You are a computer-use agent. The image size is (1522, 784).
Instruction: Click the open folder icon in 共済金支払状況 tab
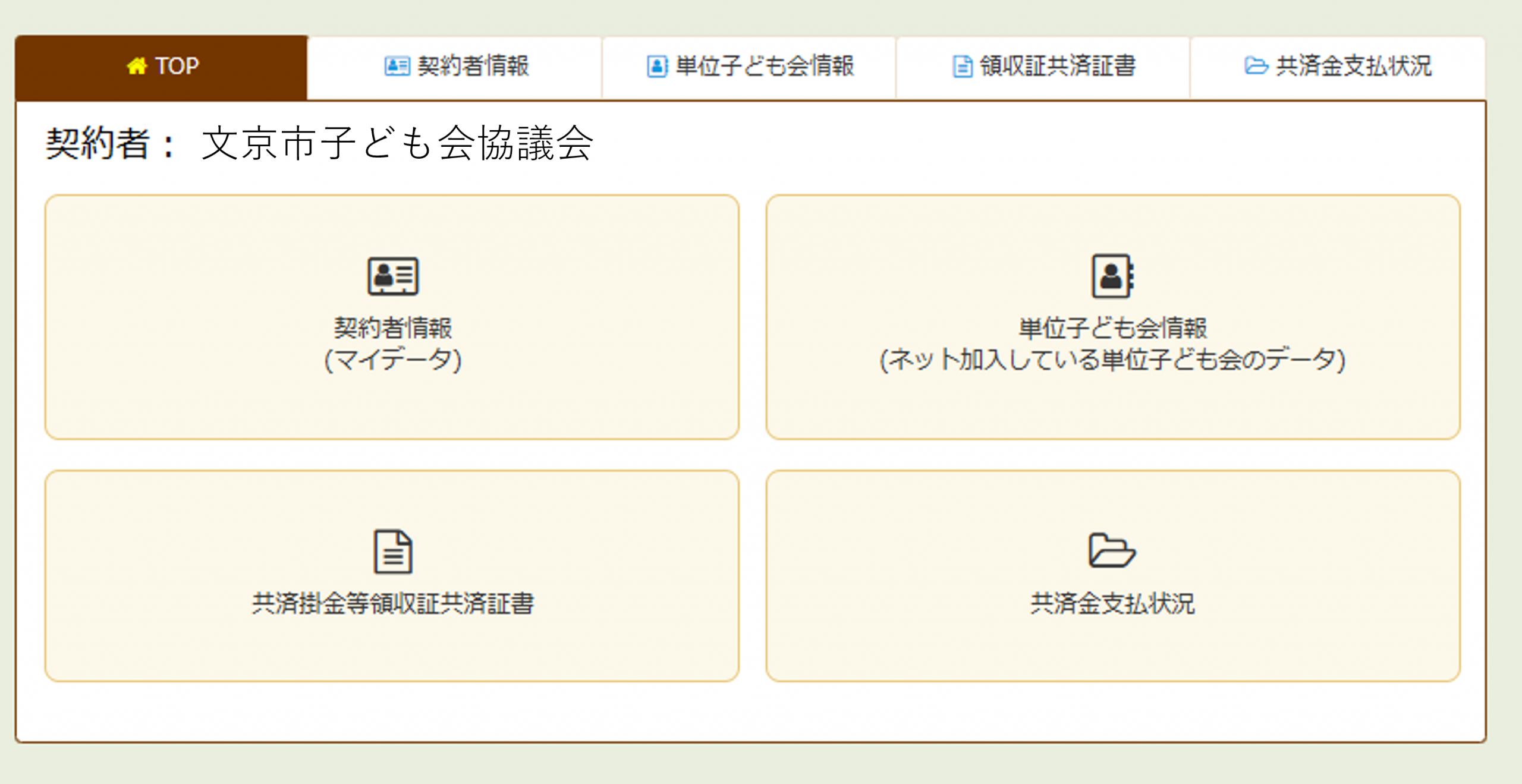(1256, 65)
